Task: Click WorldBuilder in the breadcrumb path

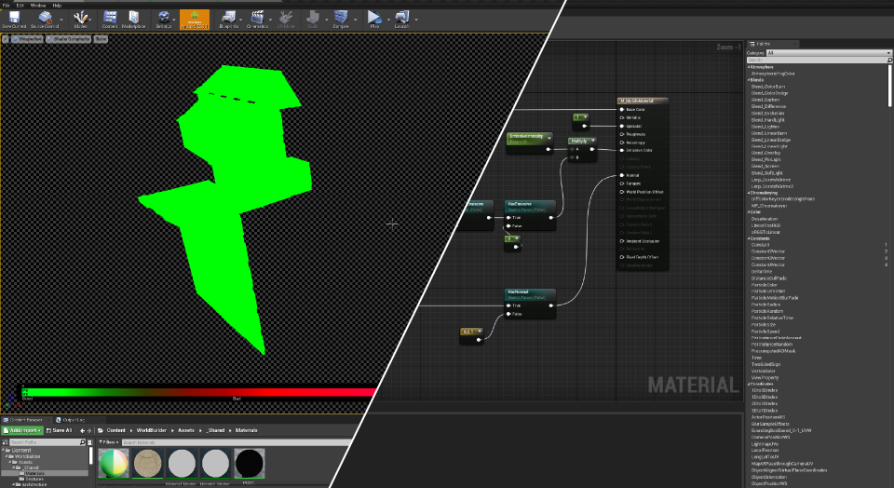Action: pyautogui.click(x=152, y=430)
